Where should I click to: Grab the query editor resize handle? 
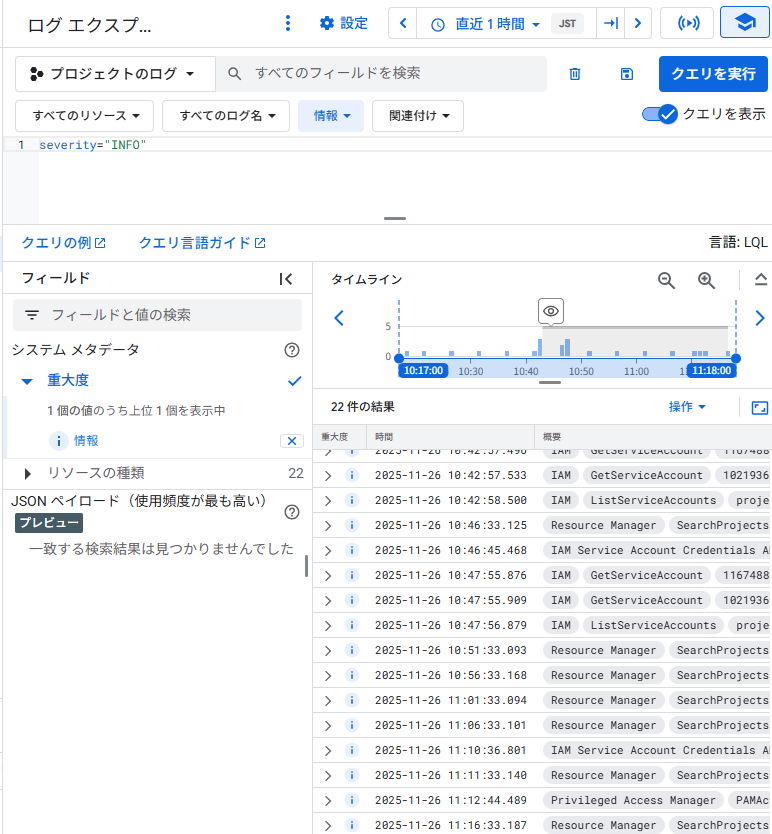click(395, 218)
